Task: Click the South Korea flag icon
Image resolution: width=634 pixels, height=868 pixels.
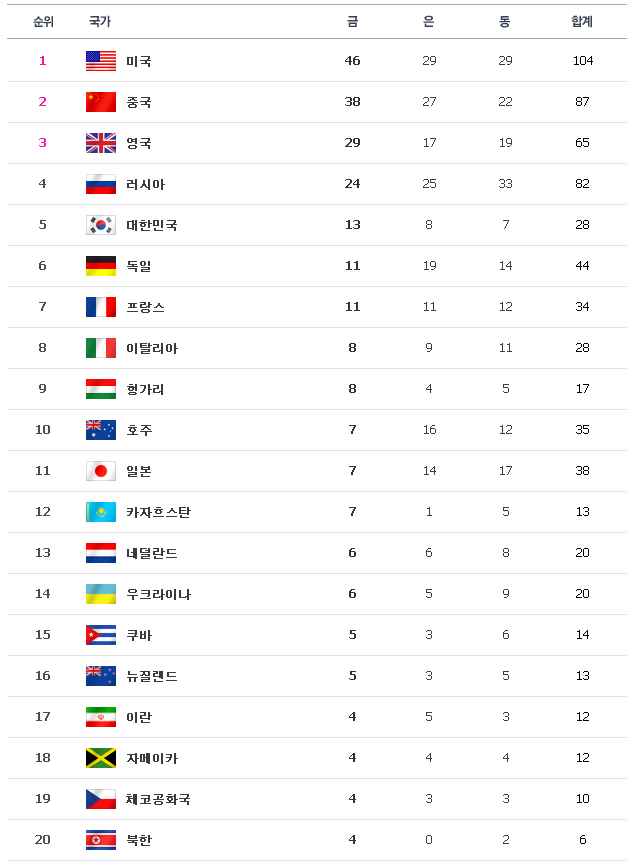Action: [x=101, y=225]
